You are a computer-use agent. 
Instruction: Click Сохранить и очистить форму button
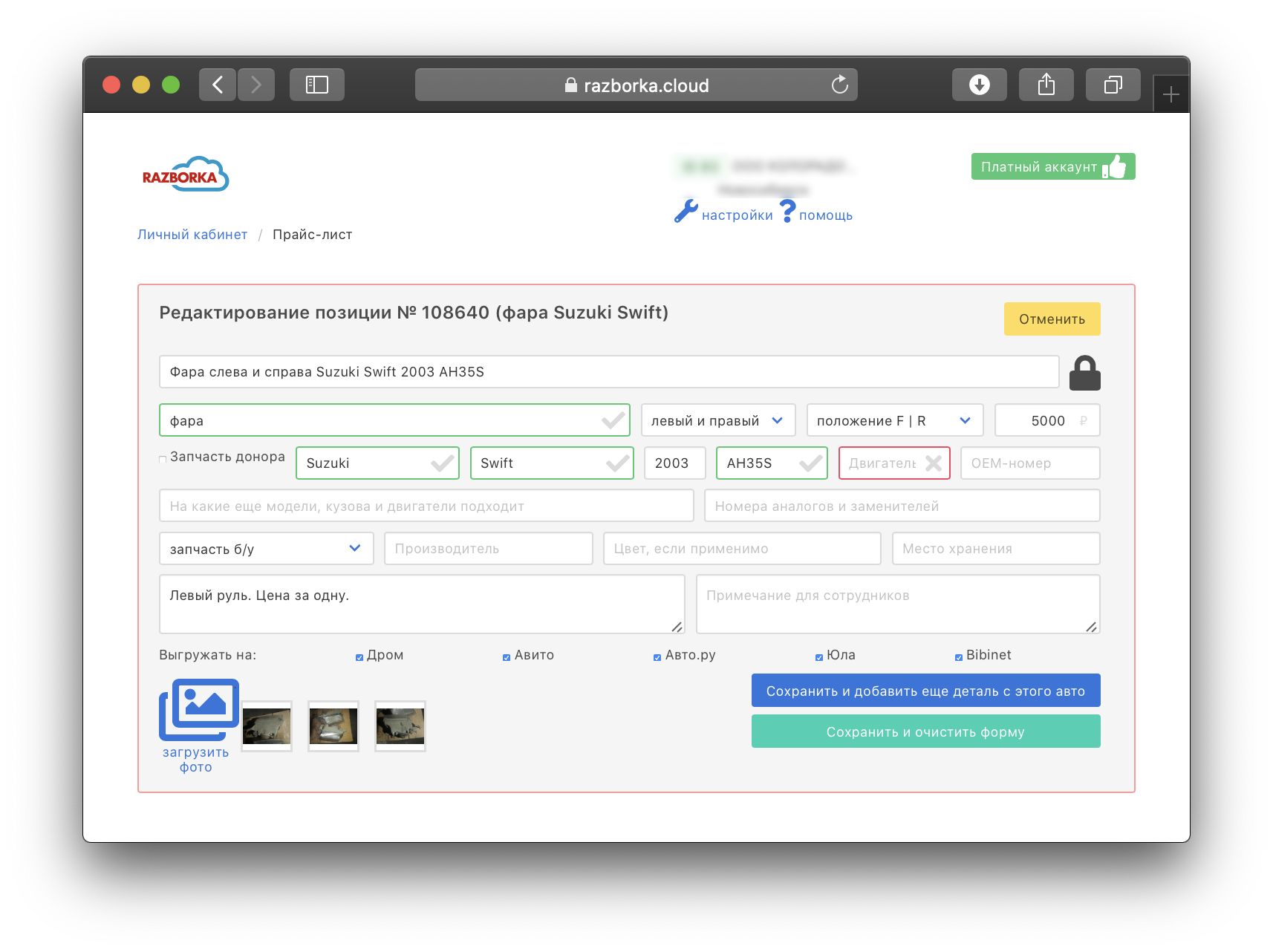click(925, 732)
